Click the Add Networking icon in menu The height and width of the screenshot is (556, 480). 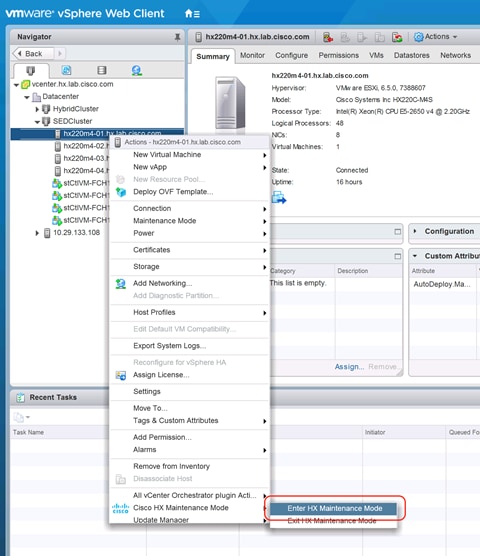[x=121, y=284]
